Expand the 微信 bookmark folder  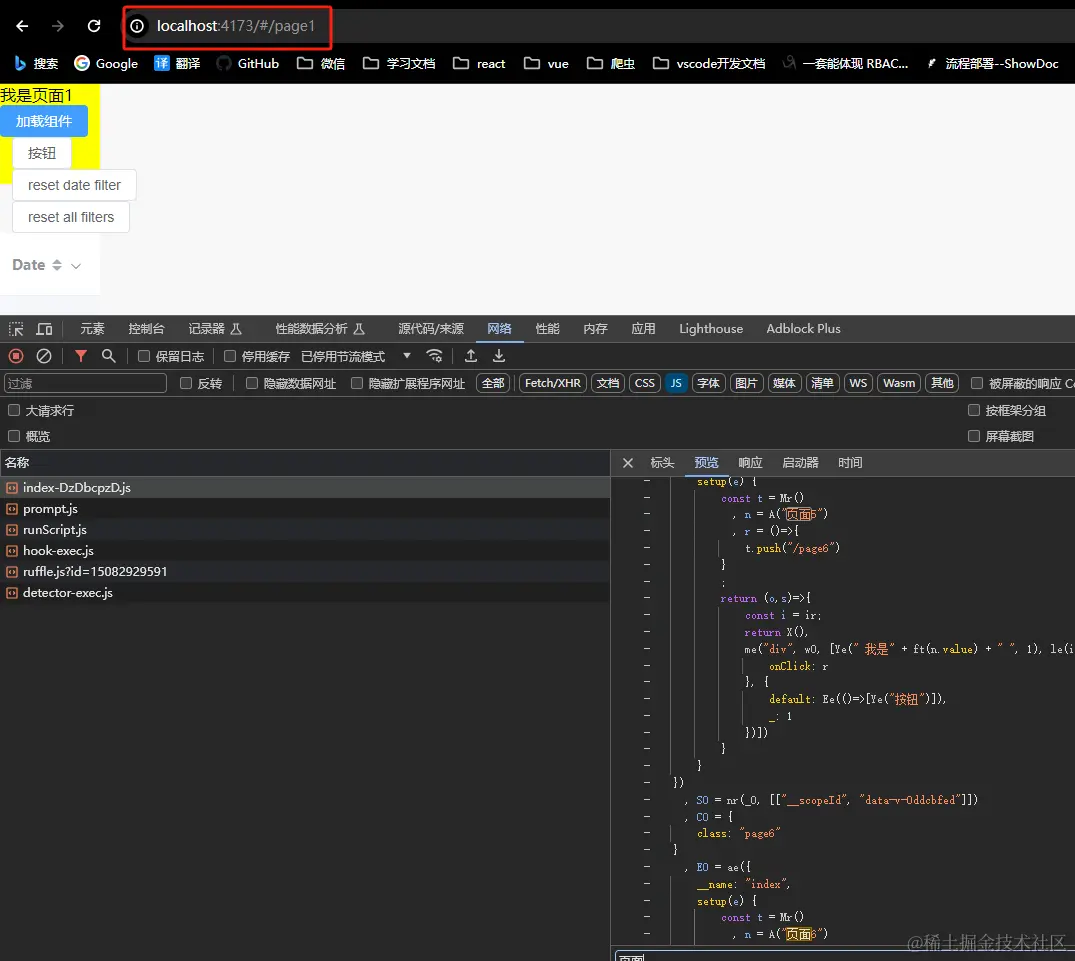pos(321,64)
